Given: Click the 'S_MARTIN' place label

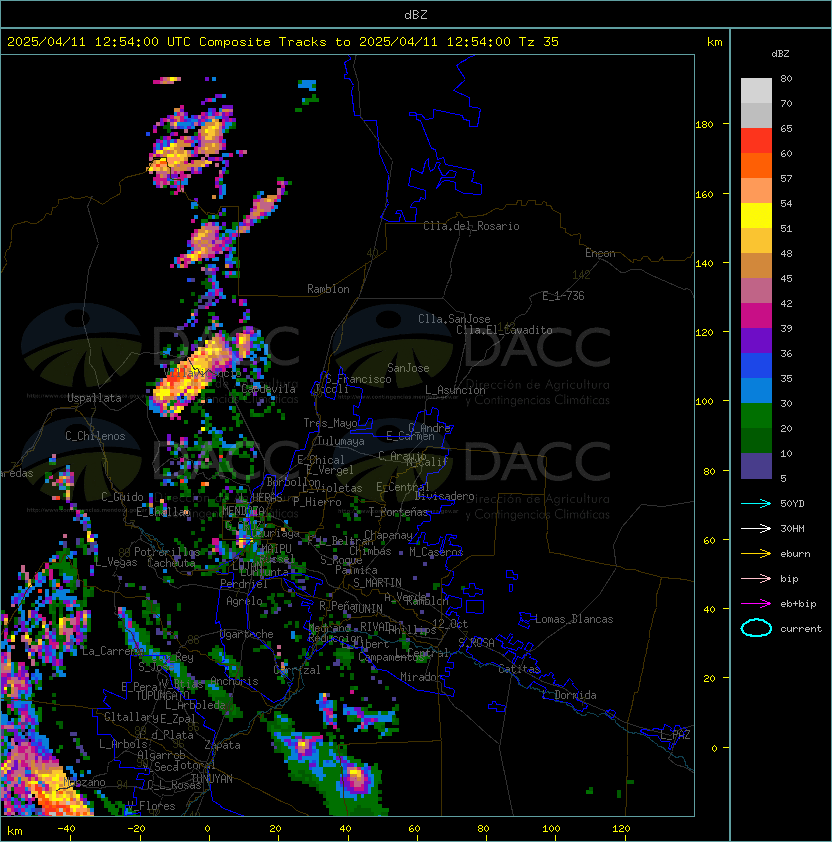Looking at the screenshot, I should coord(377,583).
